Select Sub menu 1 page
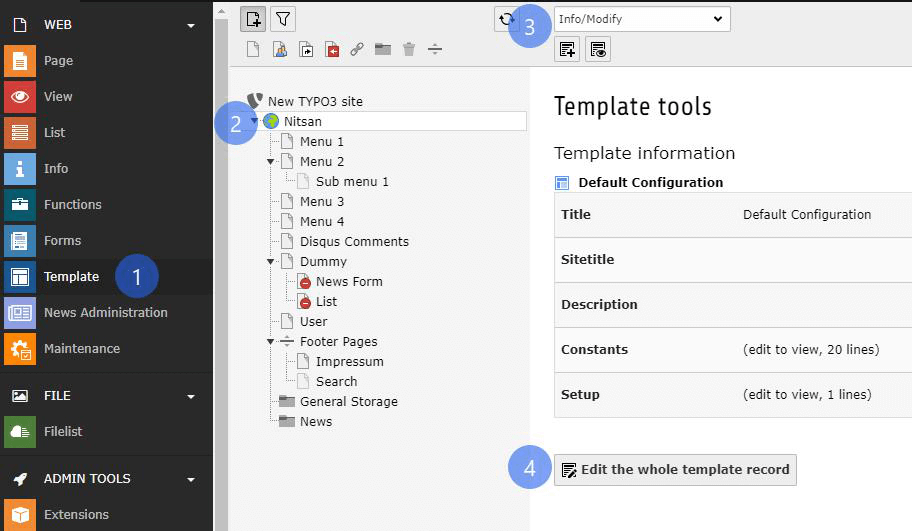Screen dimensions: 912x531 [x=352, y=181]
